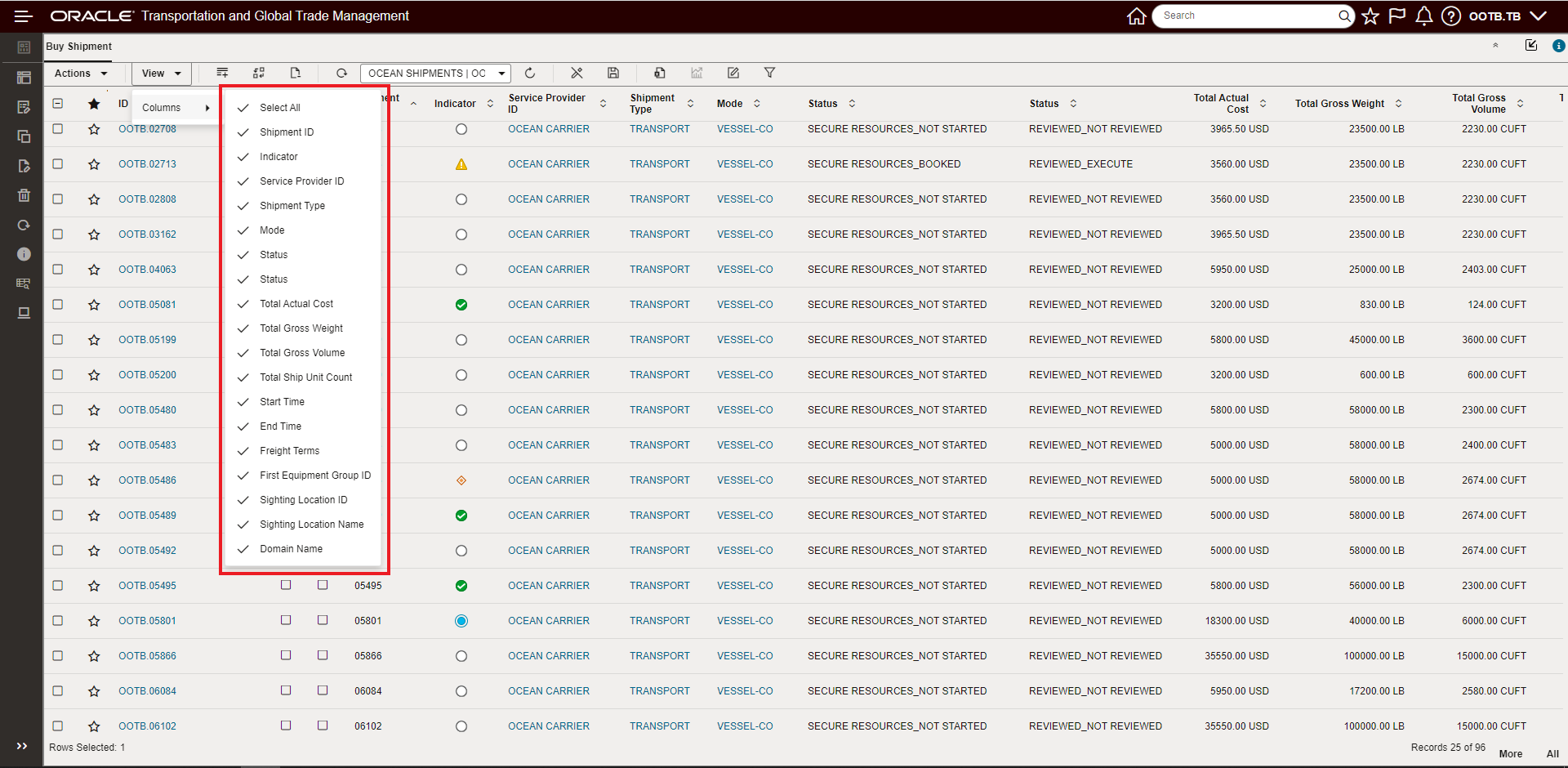1568x768 pixels.
Task: Open the Actions dropdown menu
Action: [81, 74]
